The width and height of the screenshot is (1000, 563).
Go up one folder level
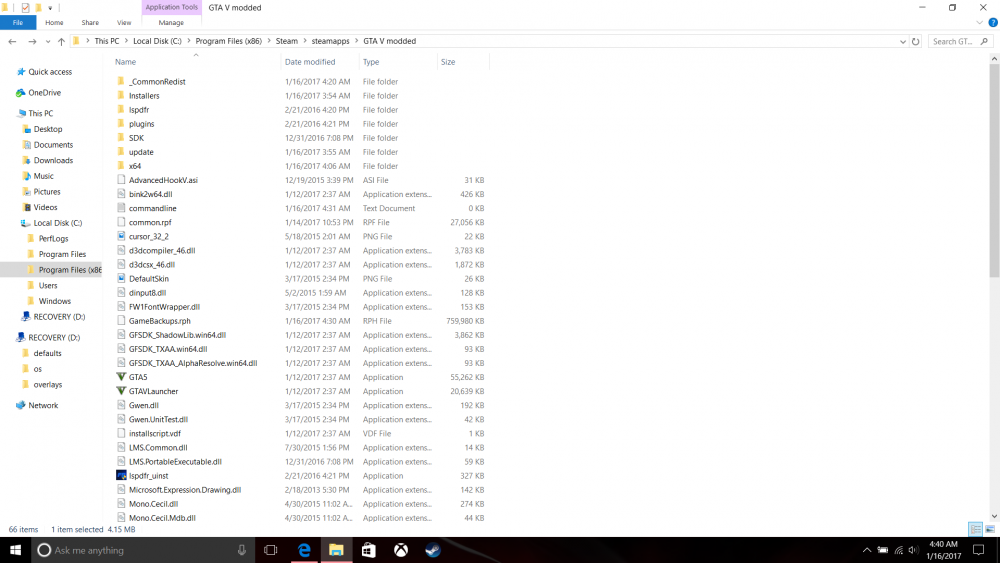(x=61, y=41)
